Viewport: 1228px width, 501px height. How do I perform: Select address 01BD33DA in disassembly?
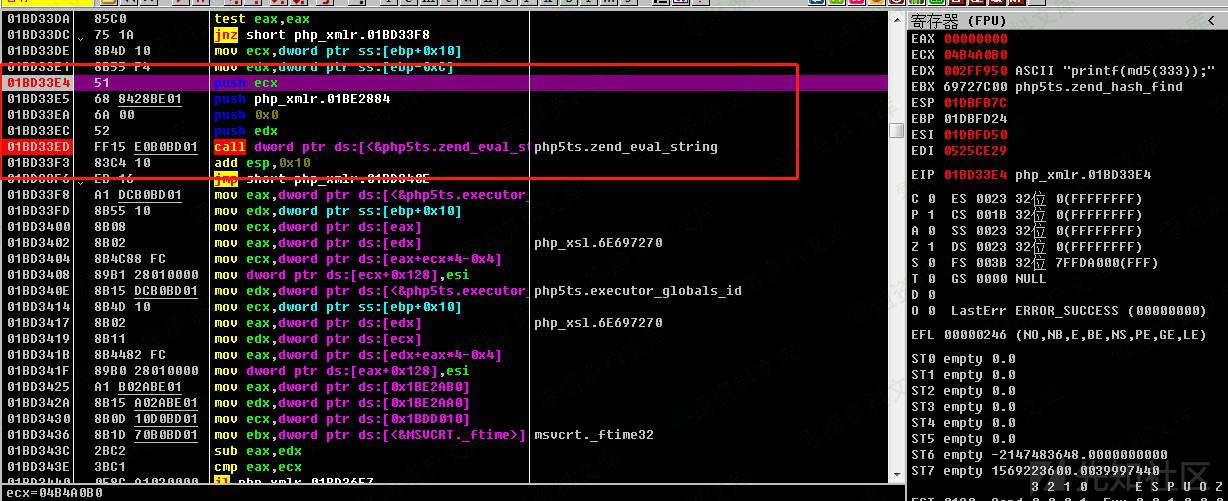(x=38, y=19)
